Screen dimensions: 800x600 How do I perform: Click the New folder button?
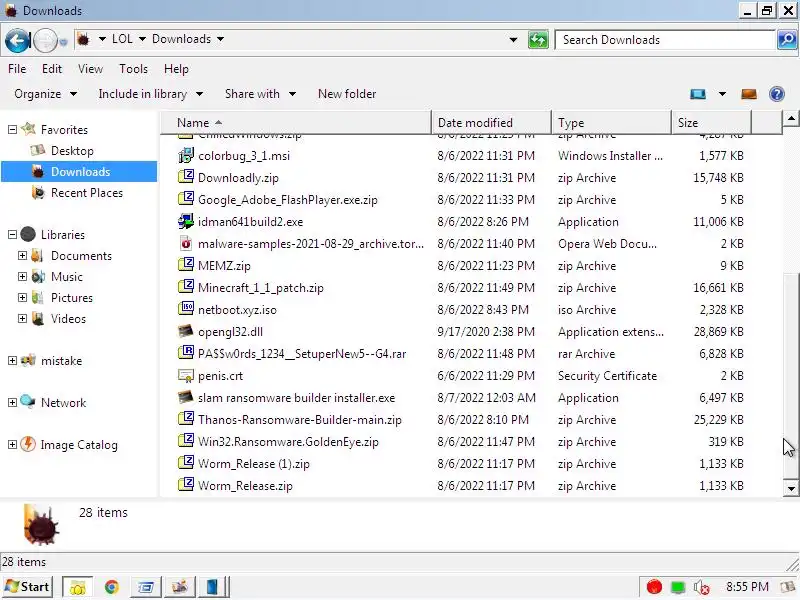[x=347, y=94]
